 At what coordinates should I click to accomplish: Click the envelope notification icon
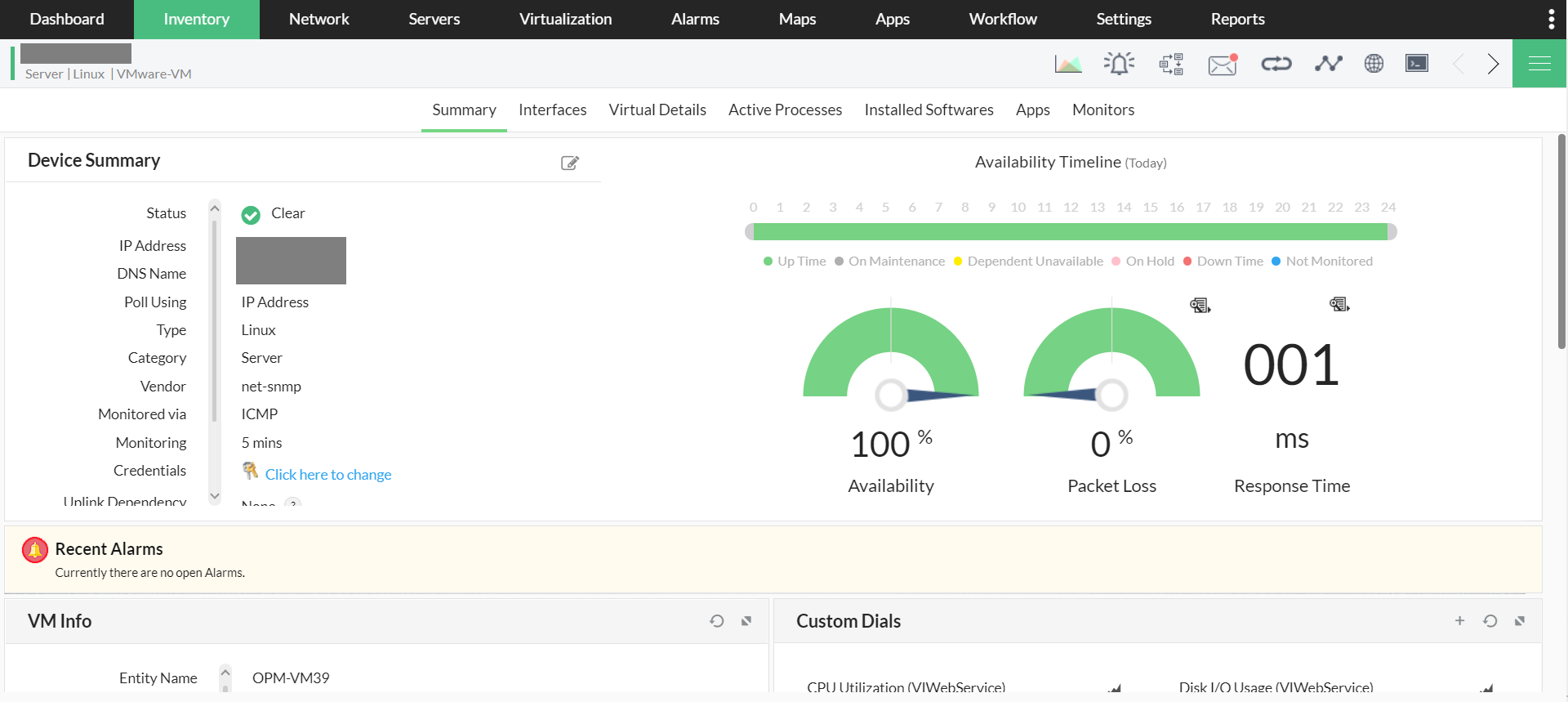(x=1223, y=64)
